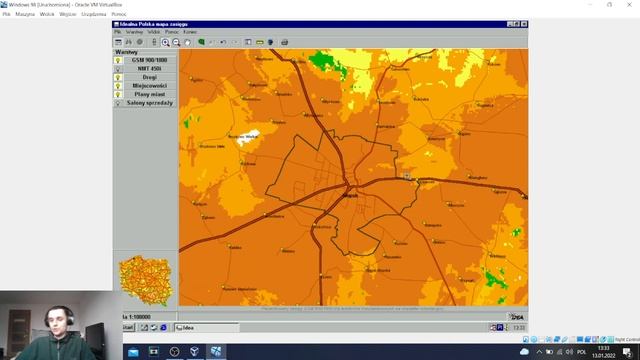Image resolution: width=640 pixels, height=360 pixels.
Task: Click the Idea logo in the status bar
Action: [x=517, y=317]
